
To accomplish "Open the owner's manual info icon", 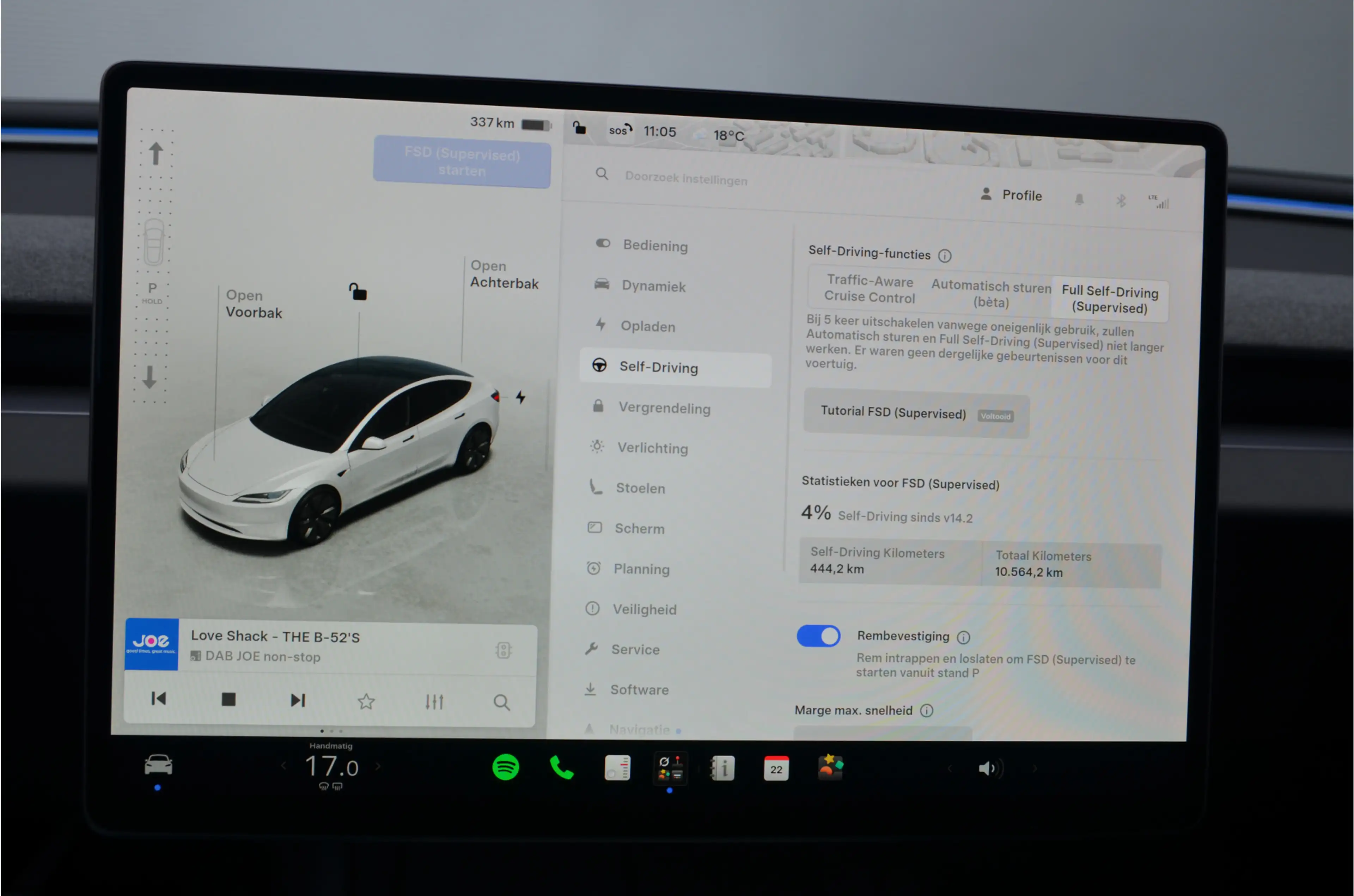I will coord(722,768).
